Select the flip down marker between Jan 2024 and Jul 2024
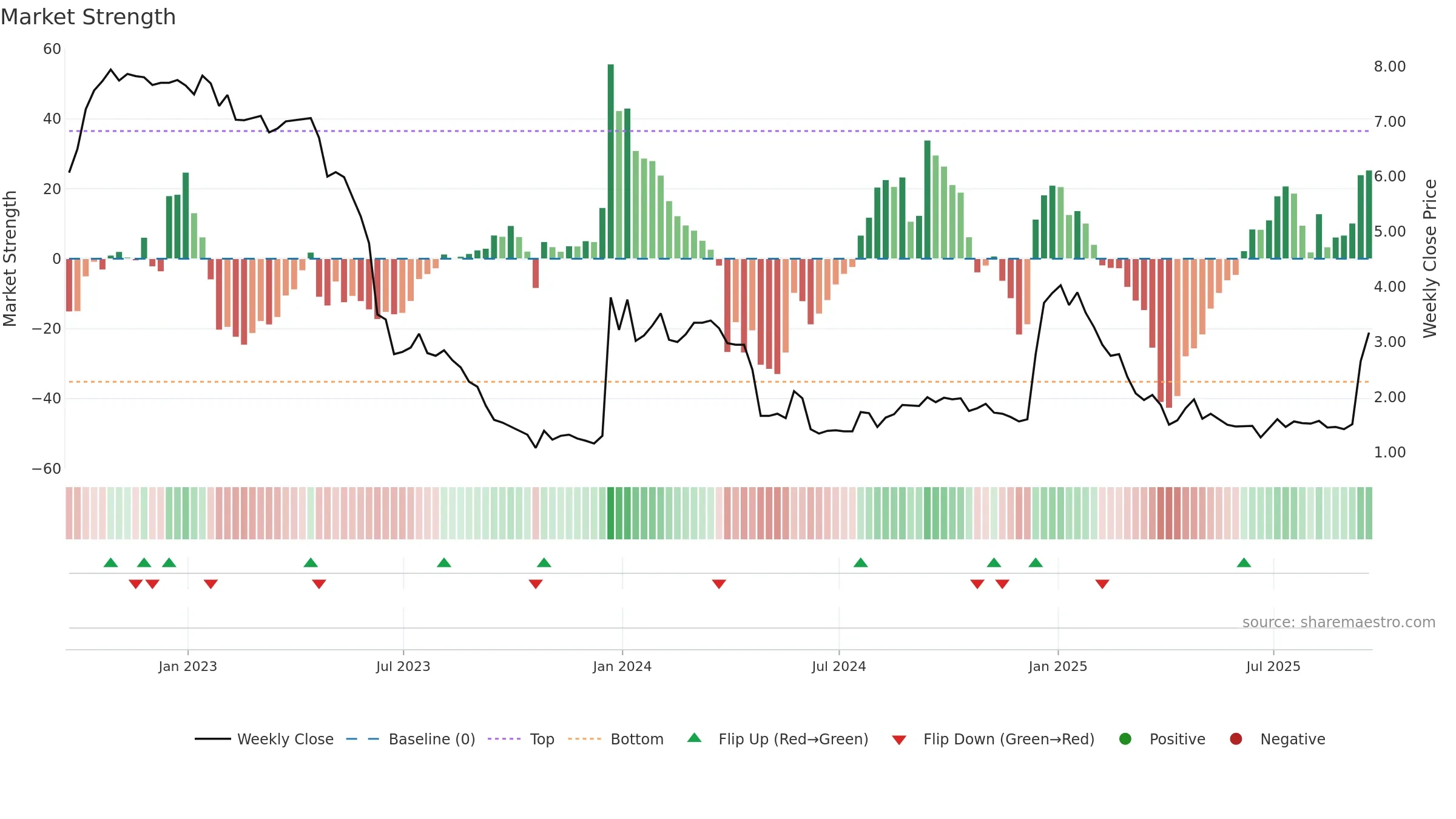 (x=719, y=584)
